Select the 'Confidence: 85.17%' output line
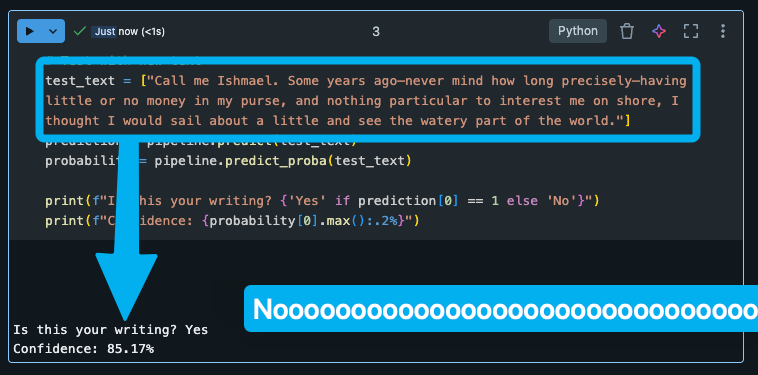 coord(84,348)
